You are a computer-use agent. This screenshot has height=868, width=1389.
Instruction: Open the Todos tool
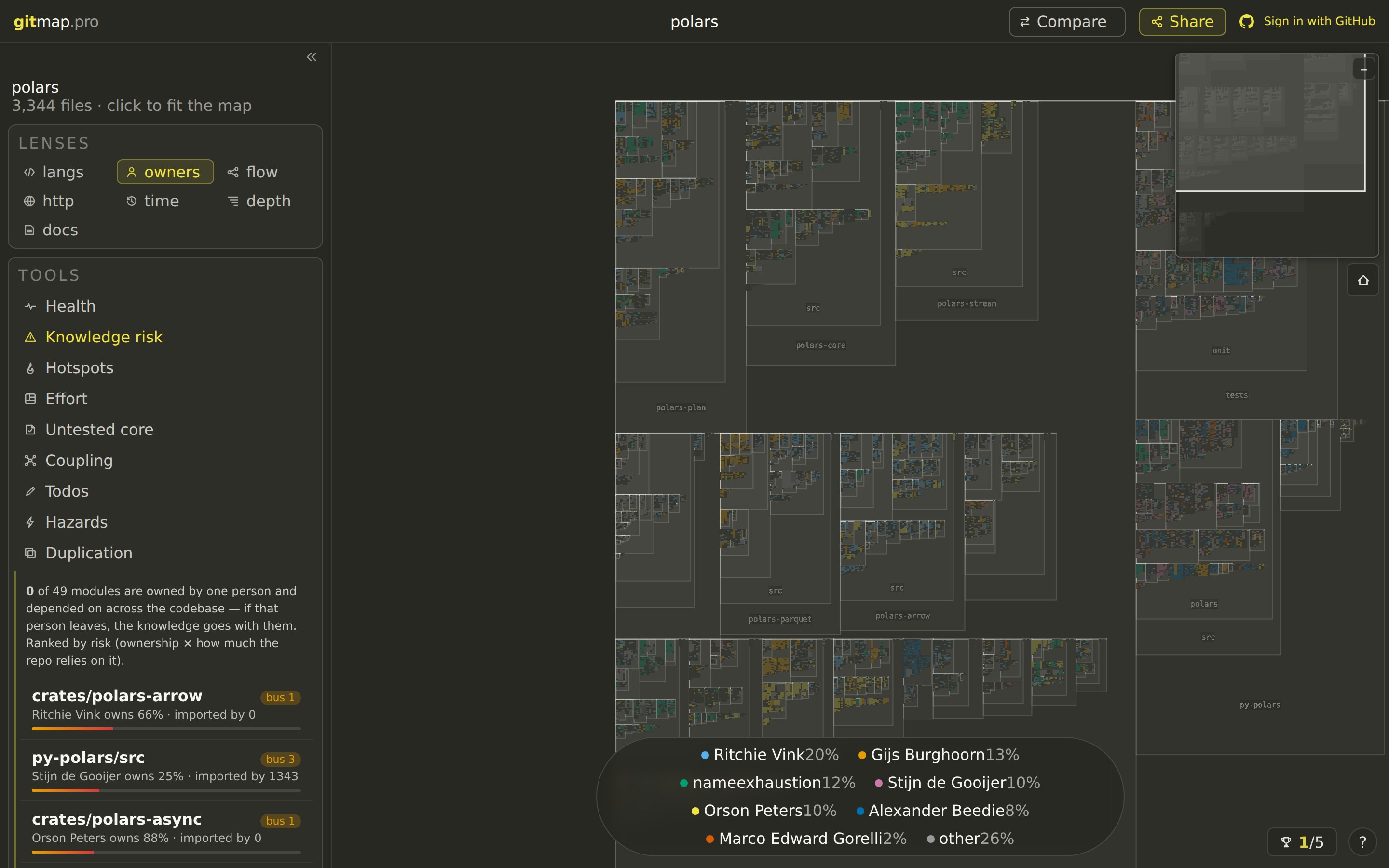(165, 491)
